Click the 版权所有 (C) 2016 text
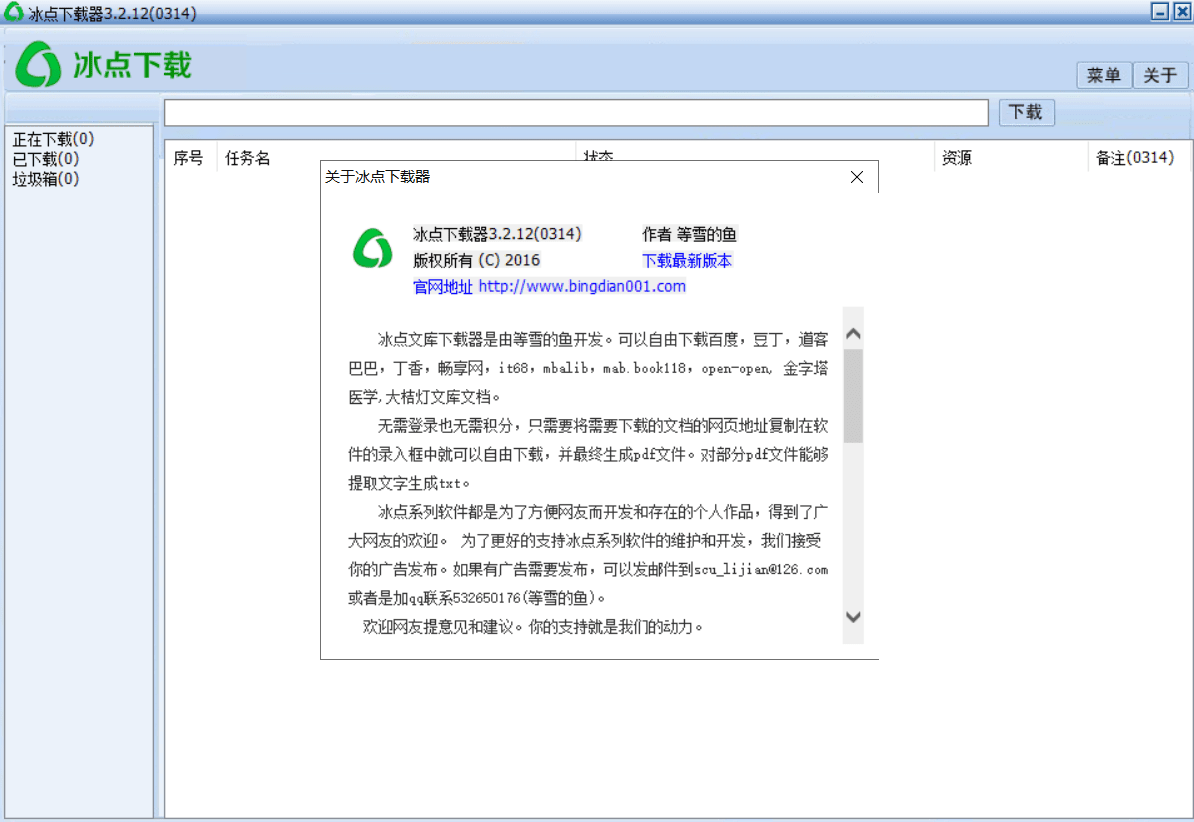This screenshot has width=1194, height=822. (477, 260)
